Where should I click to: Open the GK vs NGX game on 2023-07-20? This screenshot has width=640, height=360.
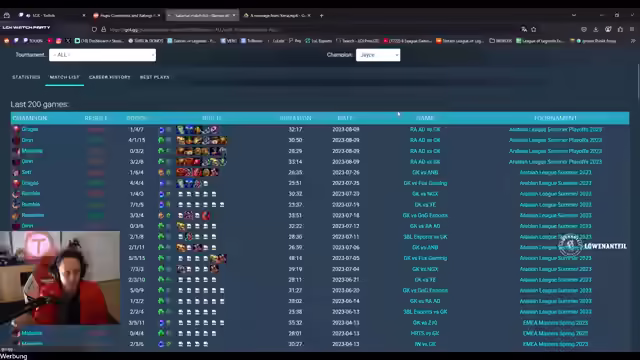(x=425, y=194)
